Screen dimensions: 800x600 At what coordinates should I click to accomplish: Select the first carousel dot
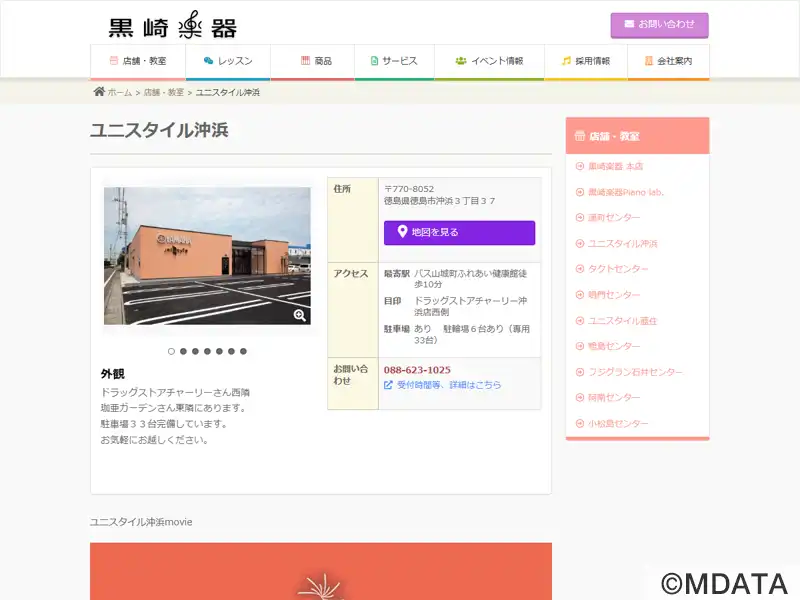[171, 351]
